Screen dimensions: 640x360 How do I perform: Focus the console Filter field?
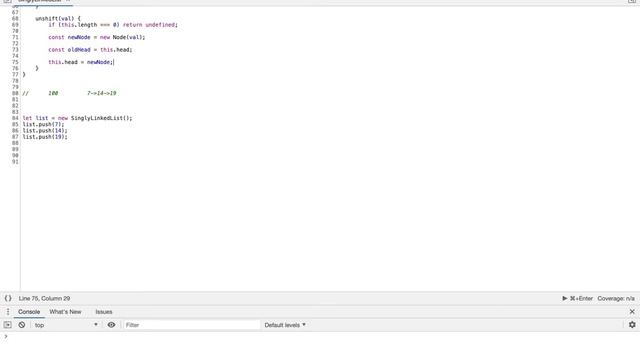coord(191,325)
